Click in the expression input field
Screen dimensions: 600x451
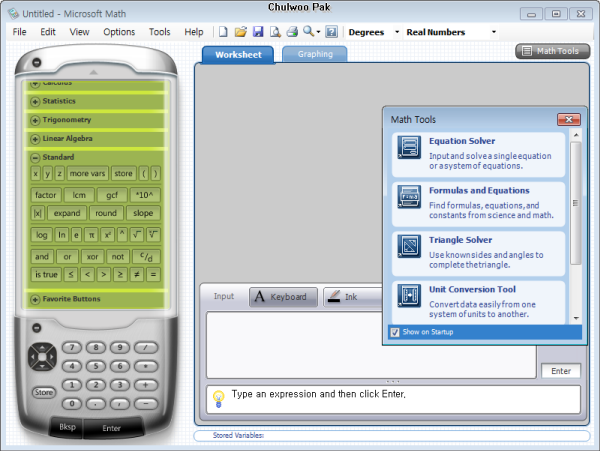pyautogui.click(x=371, y=345)
